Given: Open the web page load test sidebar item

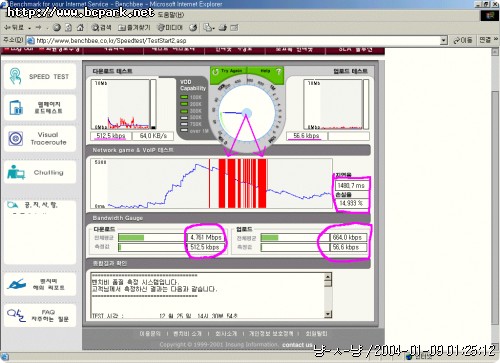Looking at the screenshot, I should click(40, 108).
